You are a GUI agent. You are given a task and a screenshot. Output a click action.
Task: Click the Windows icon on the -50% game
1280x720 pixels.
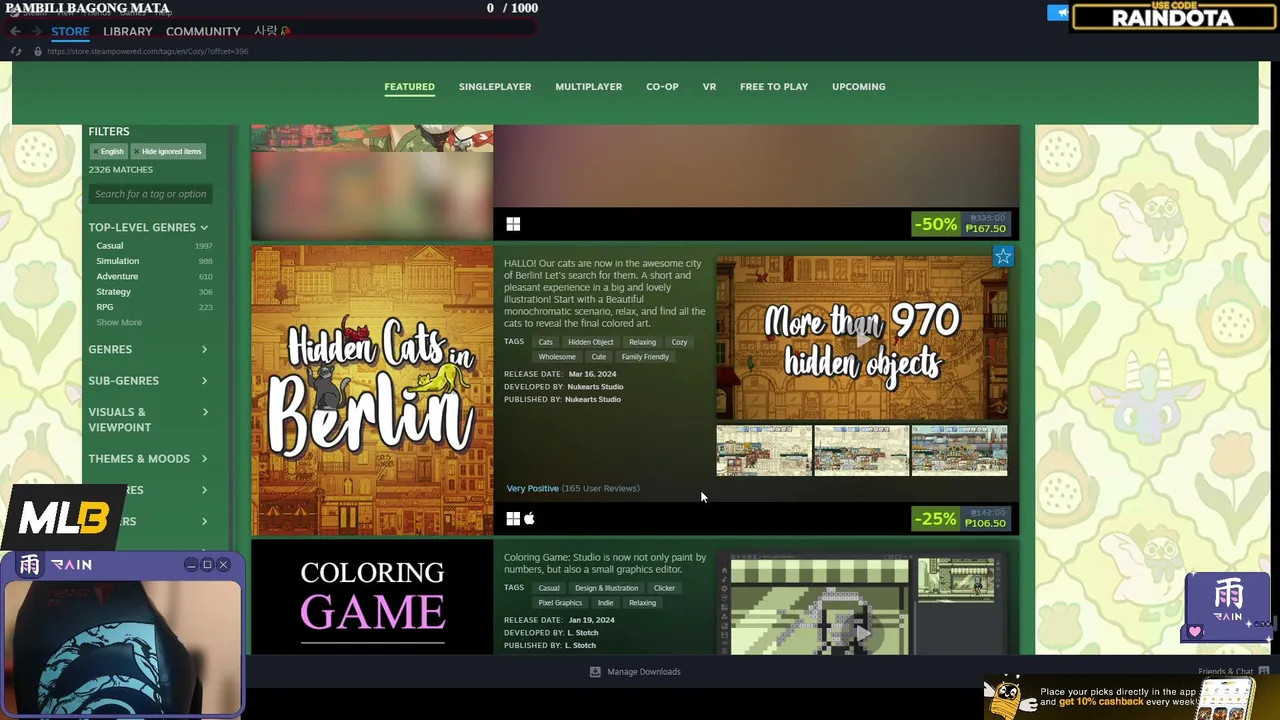click(x=513, y=224)
